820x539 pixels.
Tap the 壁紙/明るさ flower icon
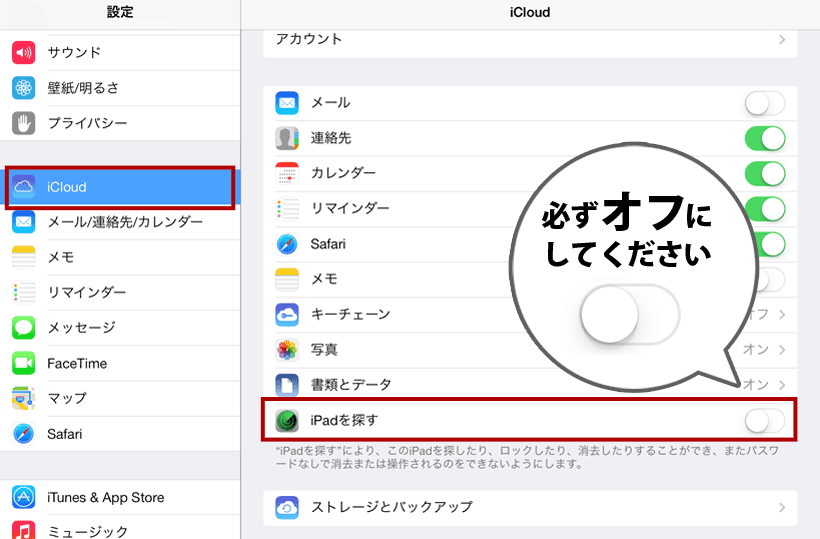pos(24,88)
